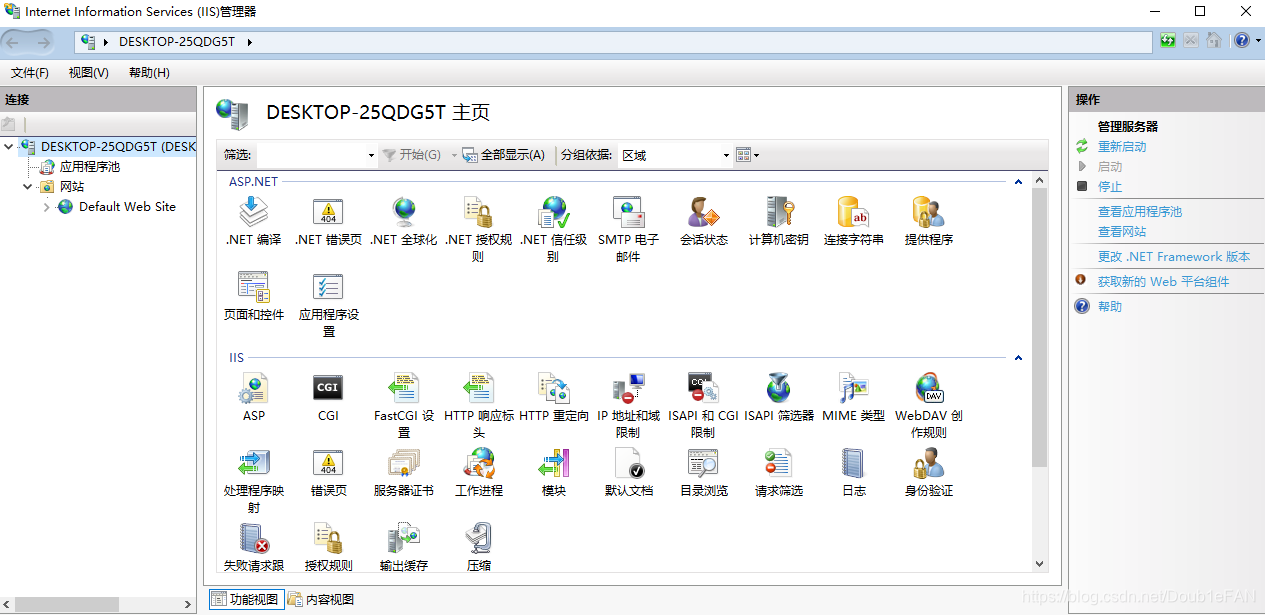
Task: Open 请求筛选 icon
Action: tap(778, 463)
